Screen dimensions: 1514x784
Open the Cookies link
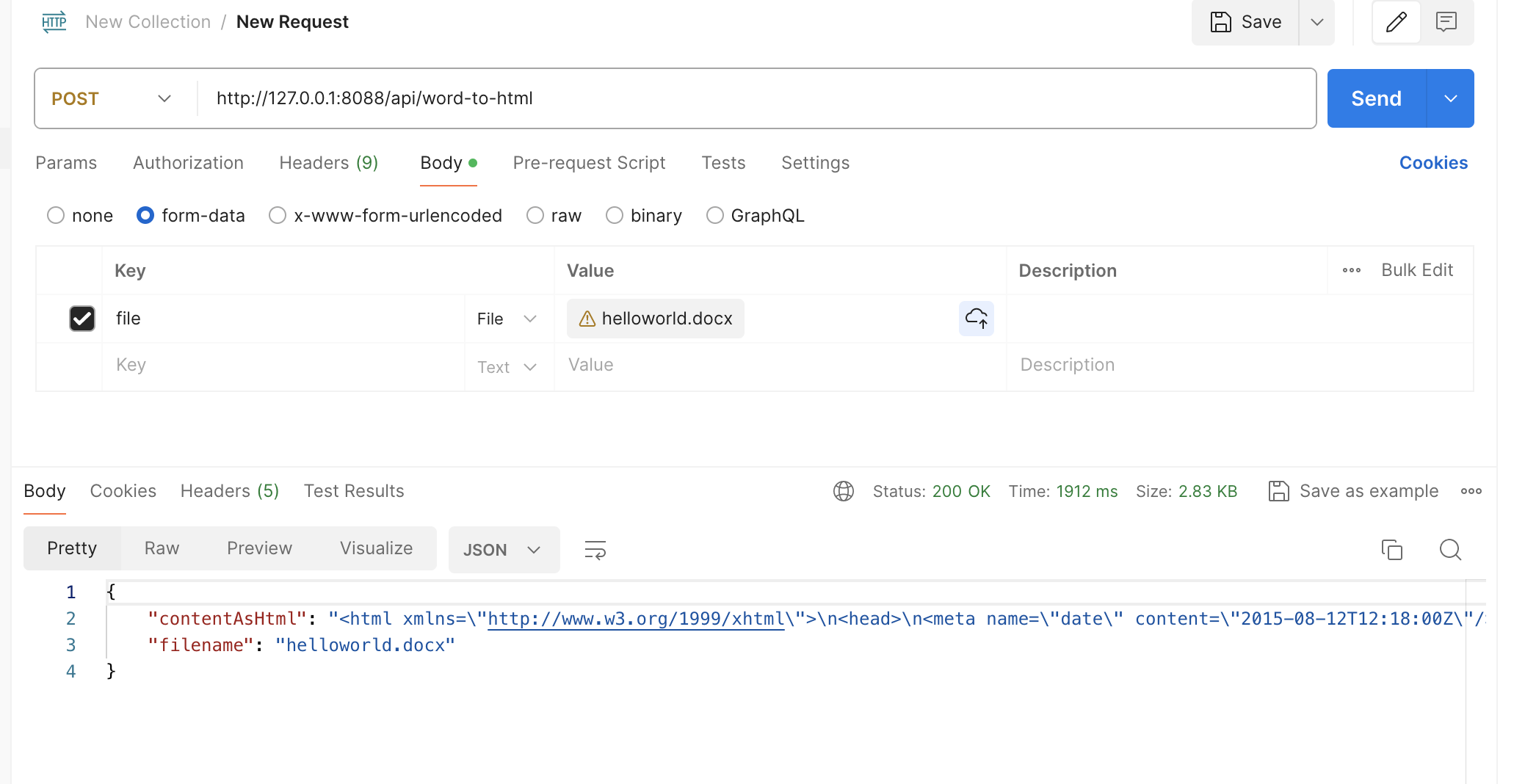pyautogui.click(x=1433, y=163)
